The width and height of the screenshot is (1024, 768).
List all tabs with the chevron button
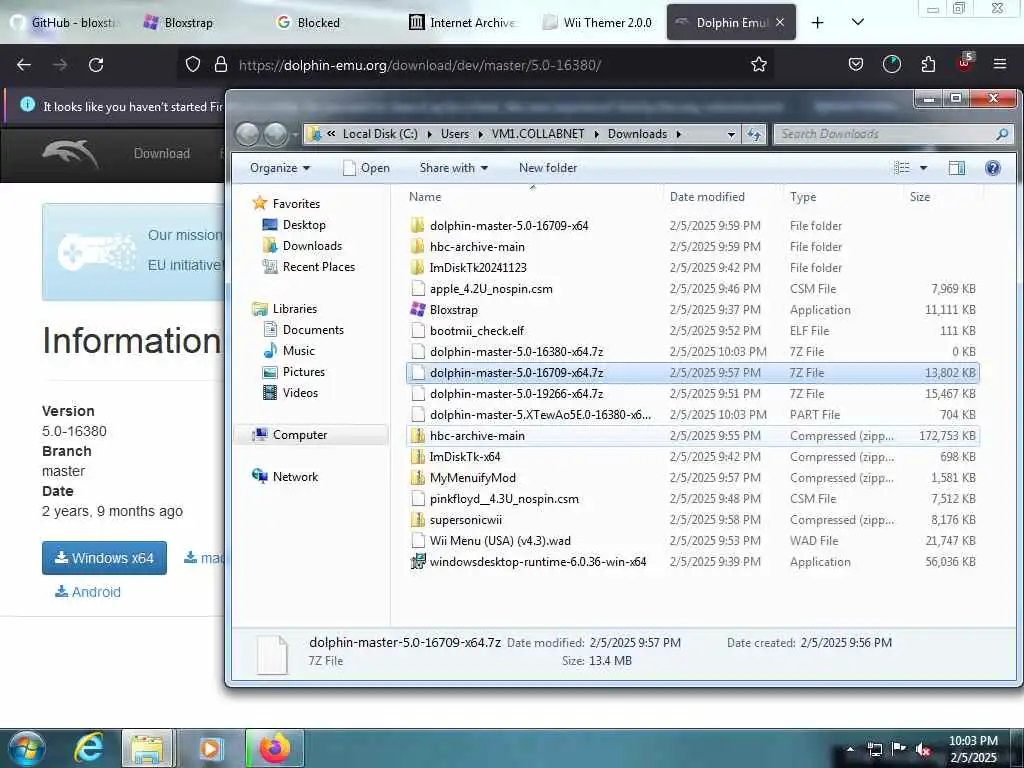pyautogui.click(x=857, y=22)
